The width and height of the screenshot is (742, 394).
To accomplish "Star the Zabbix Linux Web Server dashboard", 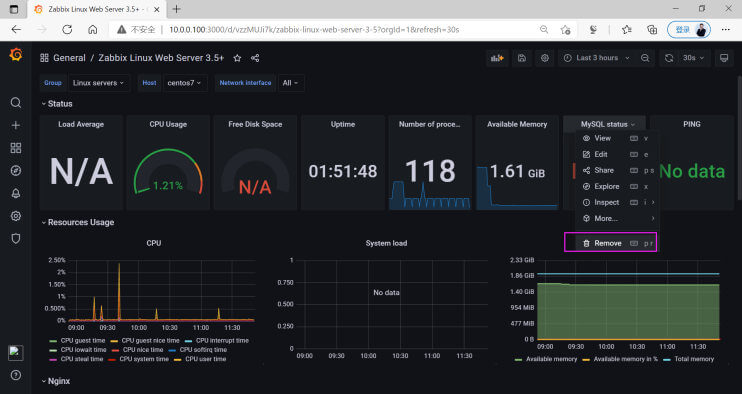I will pos(237,58).
